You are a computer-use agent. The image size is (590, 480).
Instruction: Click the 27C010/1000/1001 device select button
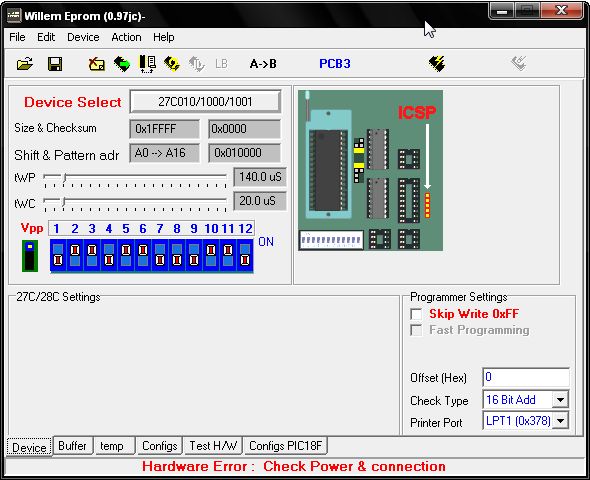pyautogui.click(x=205, y=102)
